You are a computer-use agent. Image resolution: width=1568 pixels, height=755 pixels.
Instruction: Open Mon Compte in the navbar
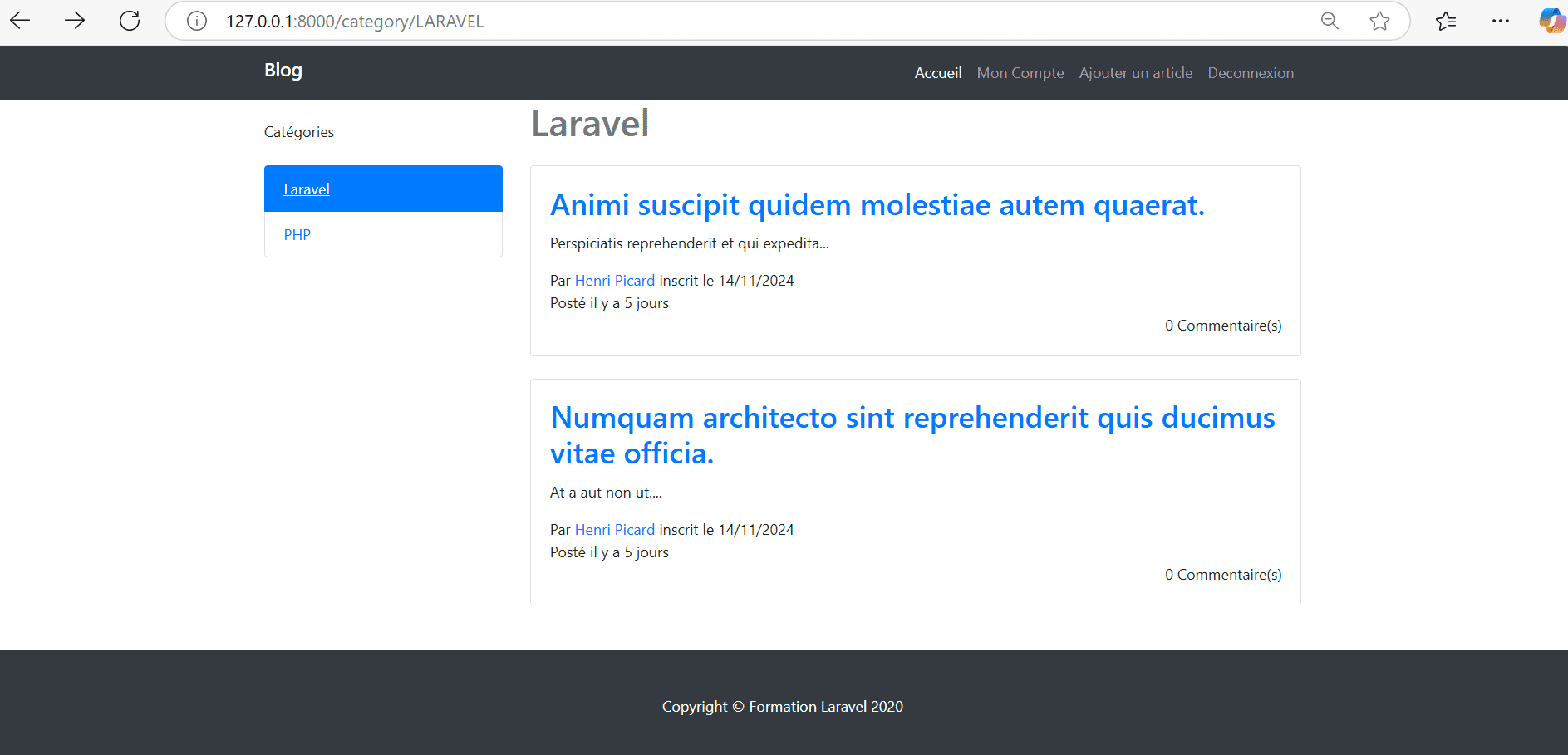point(1020,73)
